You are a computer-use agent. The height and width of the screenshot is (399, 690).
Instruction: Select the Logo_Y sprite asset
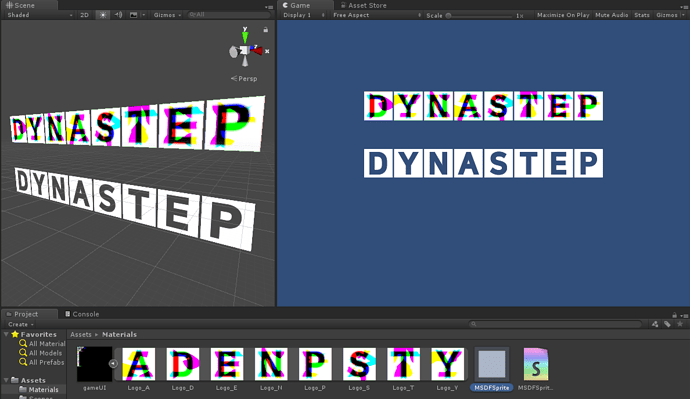click(x=448, y=364)
